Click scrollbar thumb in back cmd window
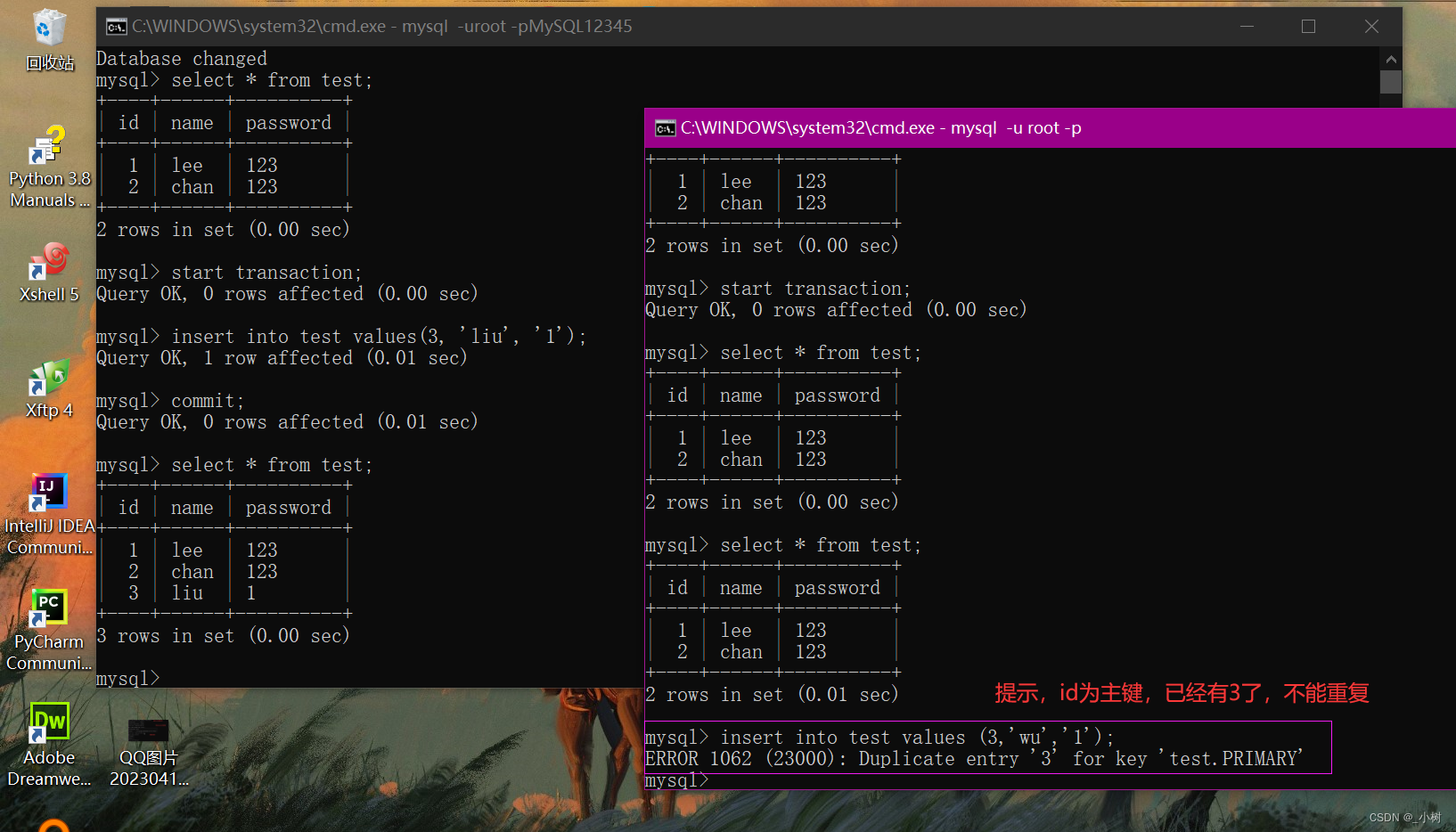Viewport: 1456px width, 832px height. (1391, 82)
